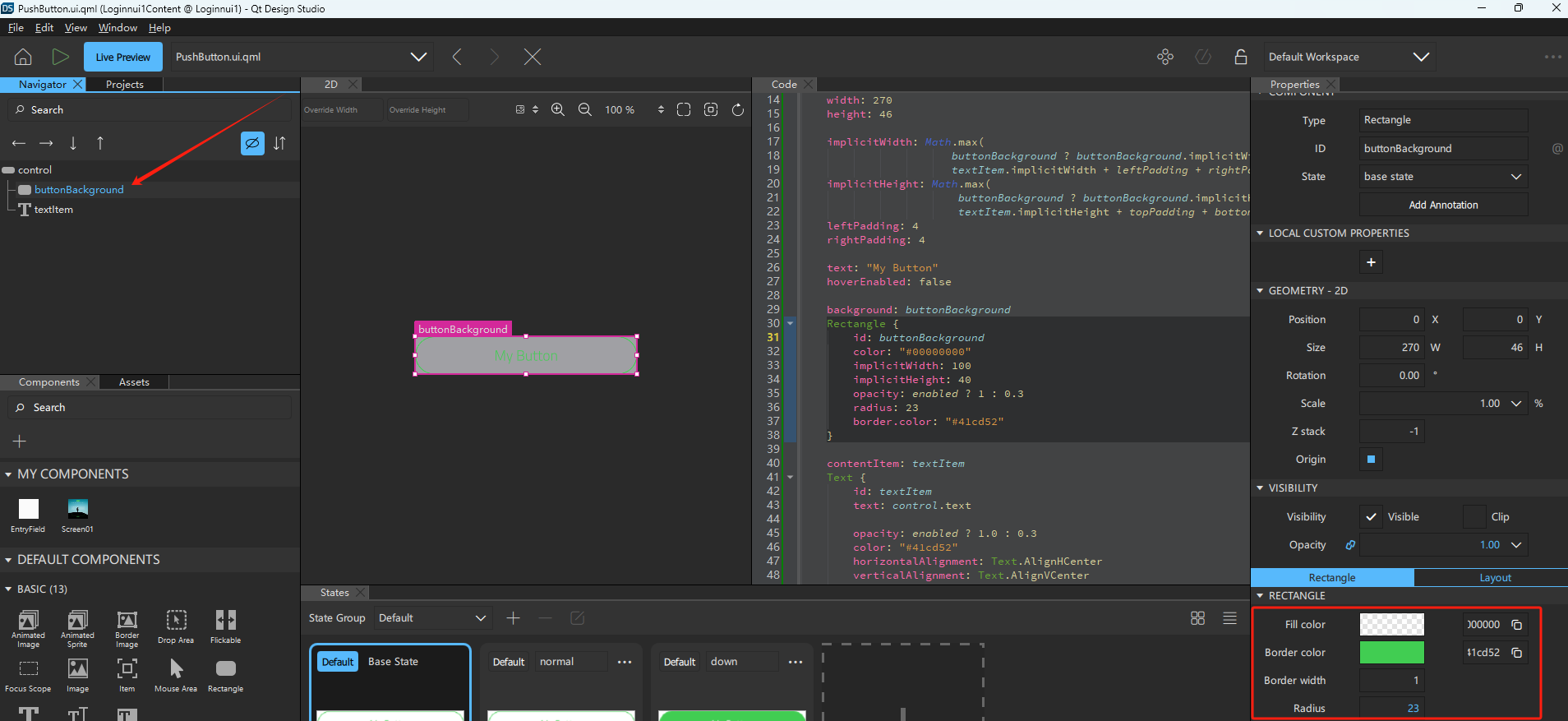Image resolution: width=1568 pixels, height=721 pixels.
Task: Switch to the Layout tab in Properties
Action: (1495, 578)
